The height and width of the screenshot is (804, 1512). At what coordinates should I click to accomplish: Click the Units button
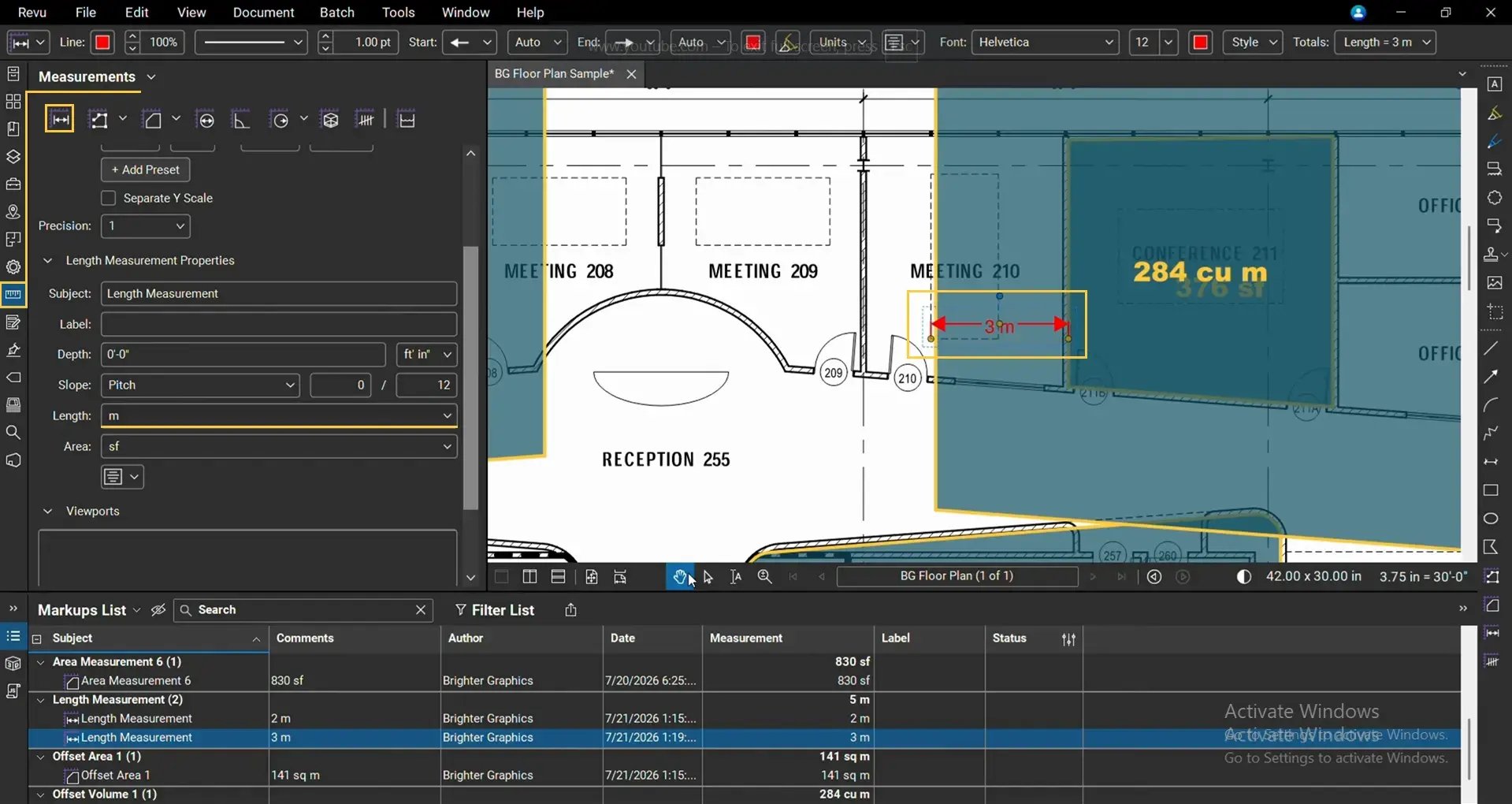coord(841,43)
